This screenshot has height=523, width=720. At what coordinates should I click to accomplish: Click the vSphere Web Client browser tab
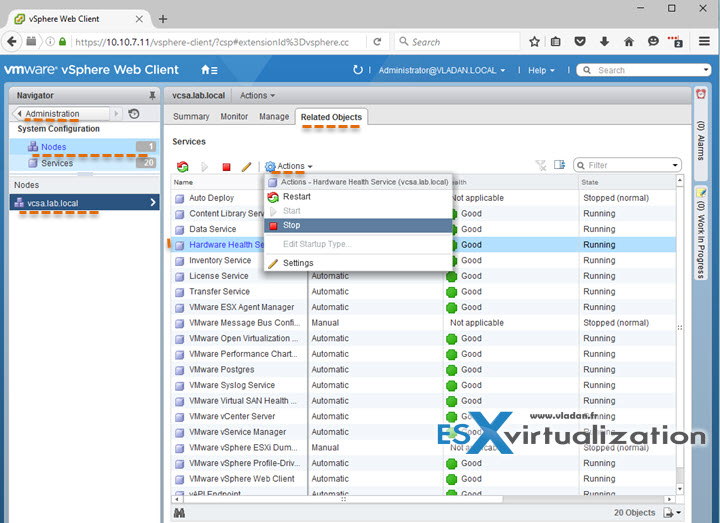(x=79, y=19)
